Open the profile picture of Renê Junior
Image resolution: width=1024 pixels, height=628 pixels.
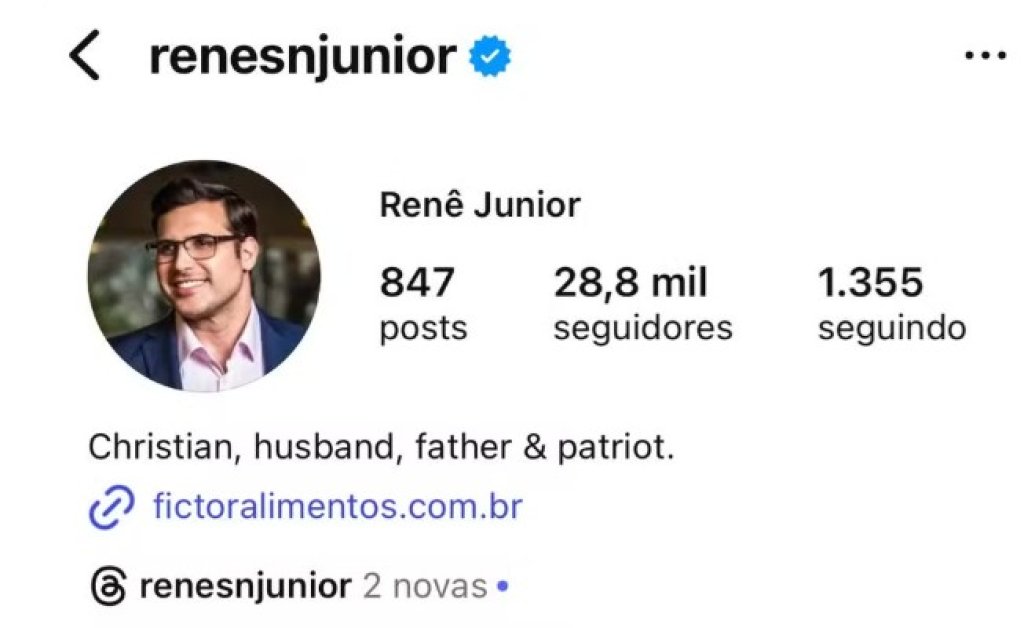click(x=204, y=276)
